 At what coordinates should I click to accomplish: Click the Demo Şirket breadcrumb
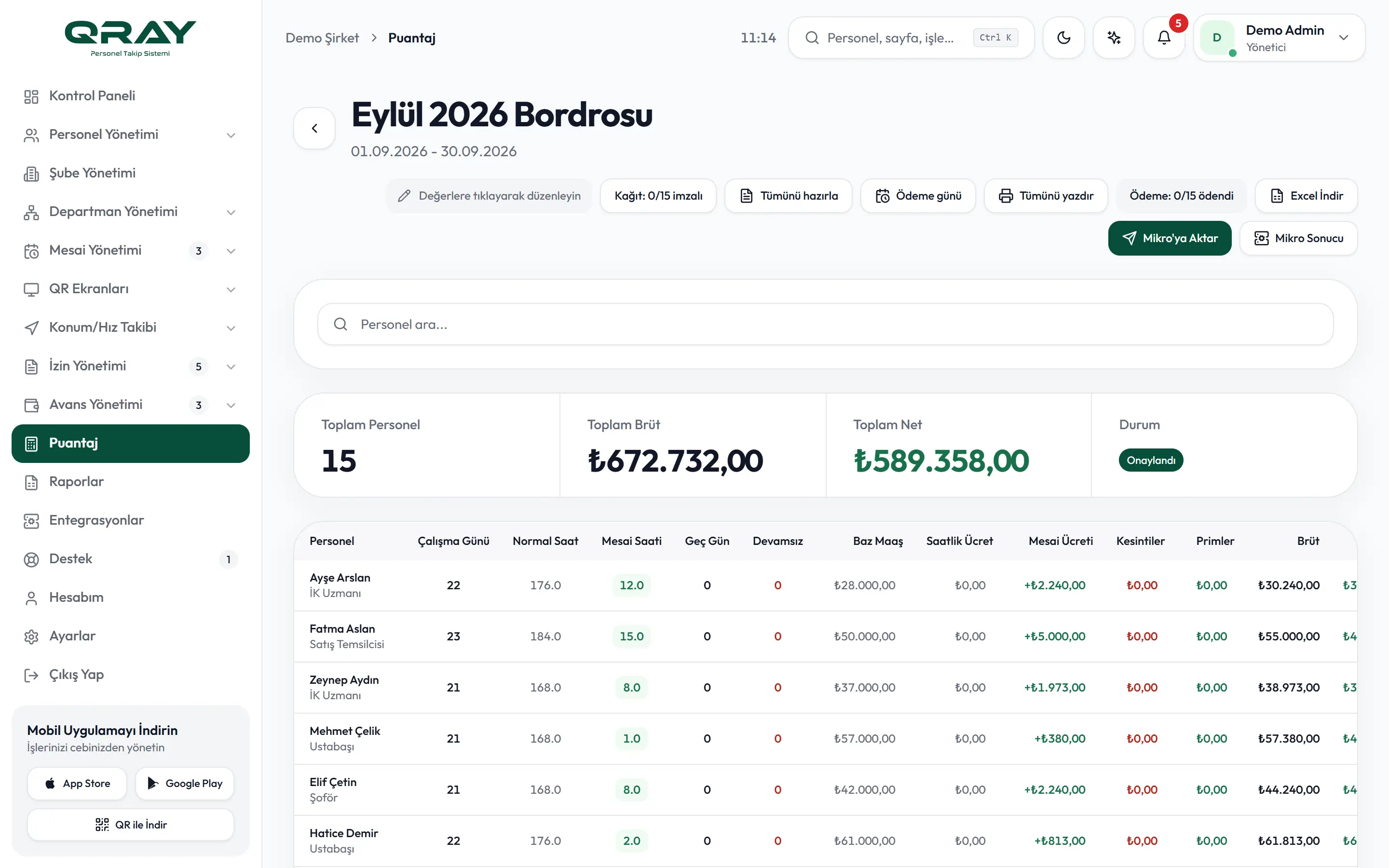(322, 38)
